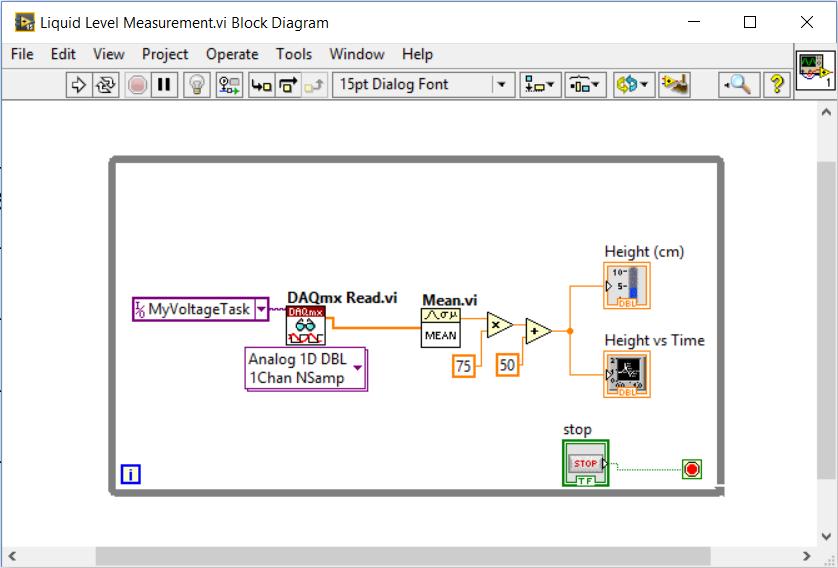Click the vertical scrollbar thumb
Screen dimensions: 838x568
point(826,321)
